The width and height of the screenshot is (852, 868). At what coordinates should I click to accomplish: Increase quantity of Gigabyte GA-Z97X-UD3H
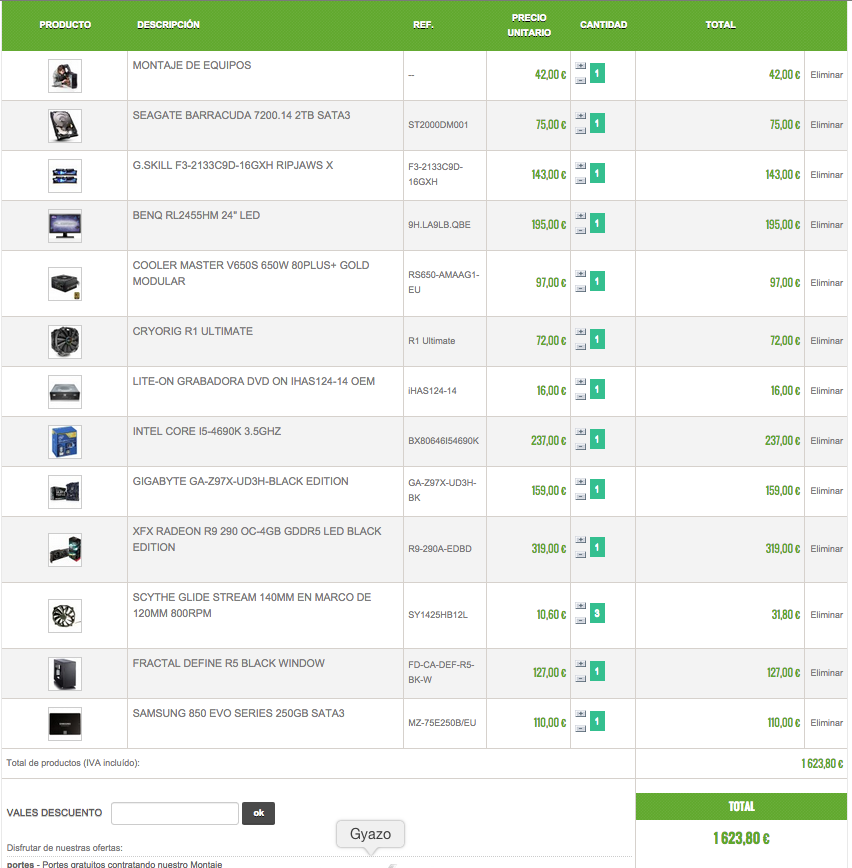tap(580, 482)
